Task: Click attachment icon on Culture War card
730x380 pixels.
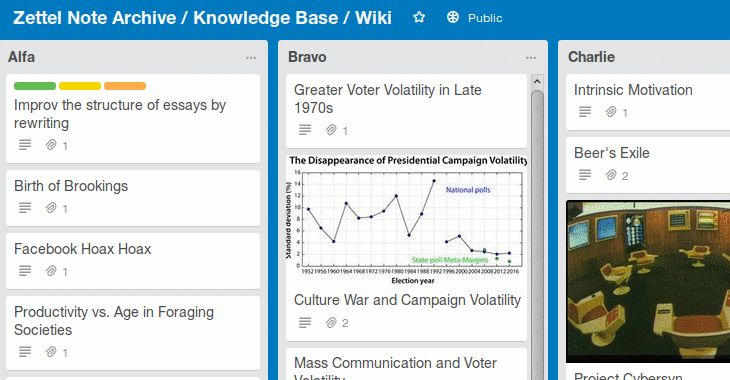Action: 331,323
